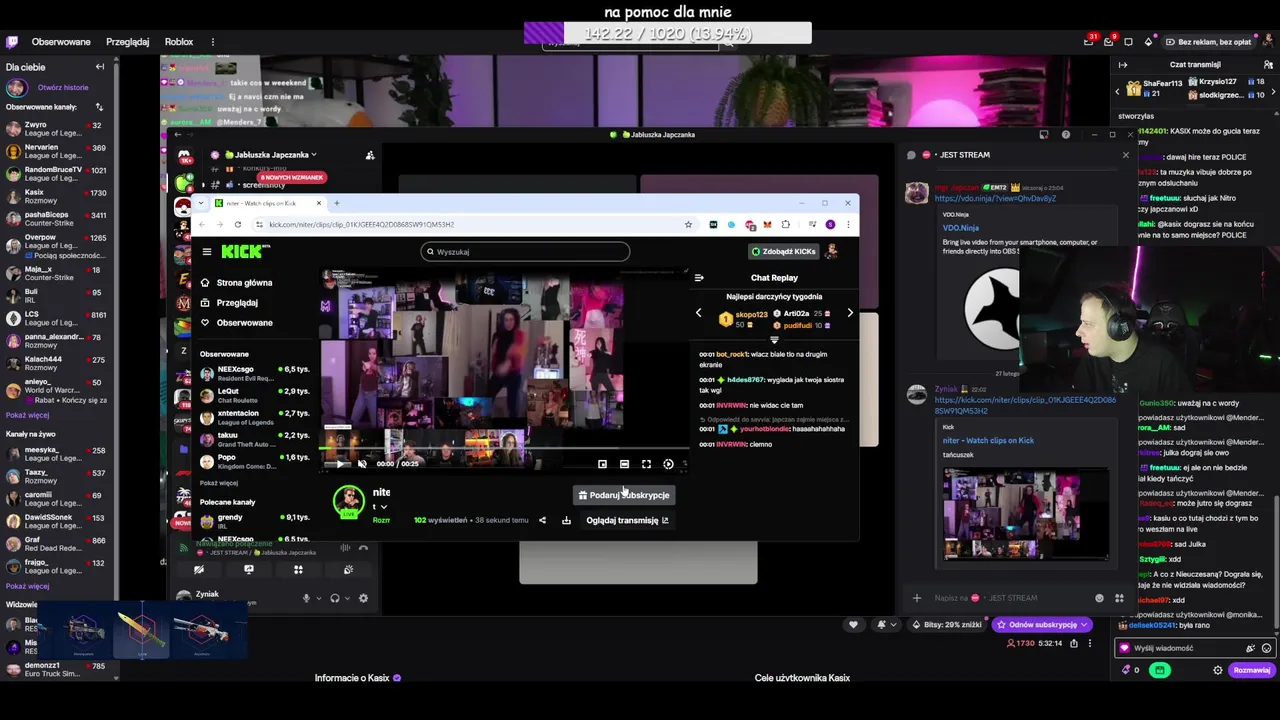Open Twitch top navigation three-dot menu

click(212, 42)
